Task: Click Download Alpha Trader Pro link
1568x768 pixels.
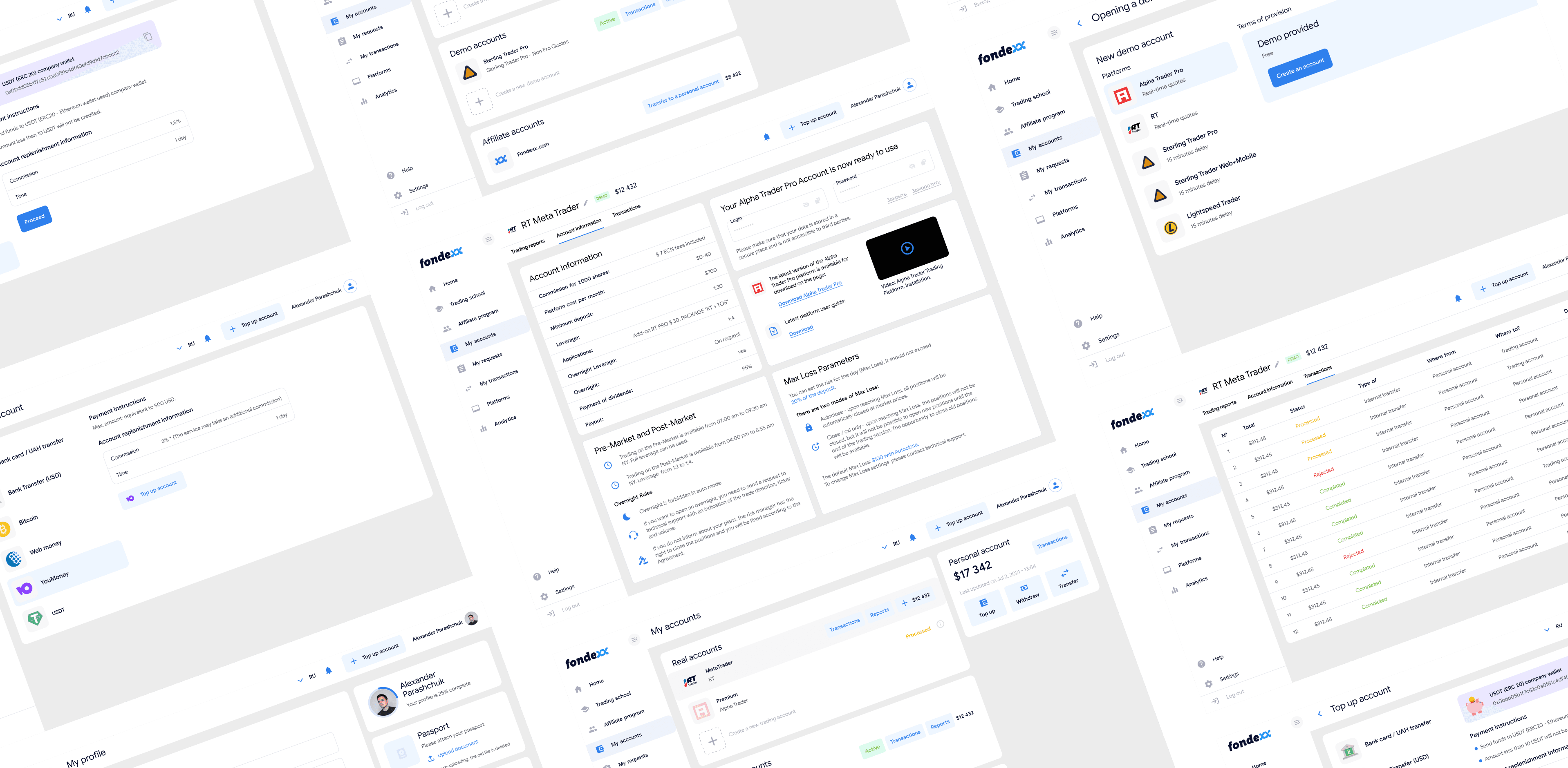Action: coord(810,294)
